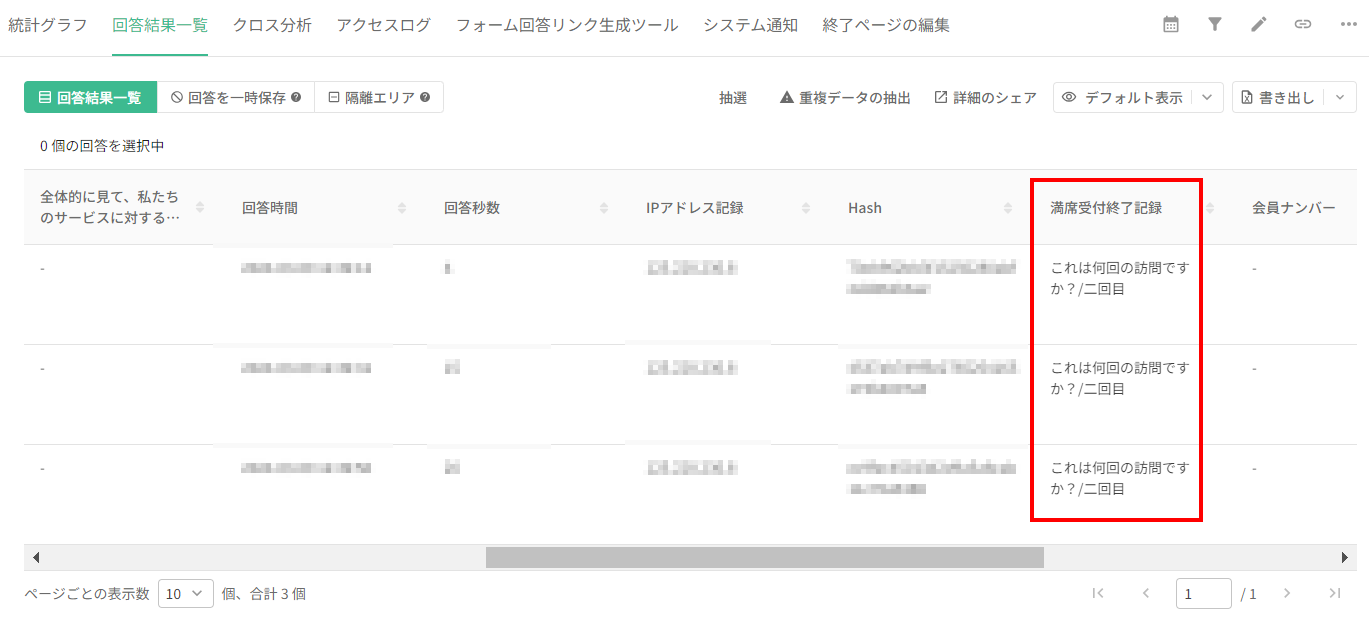Sort by Hash column arrows

tap(1008, 208)
